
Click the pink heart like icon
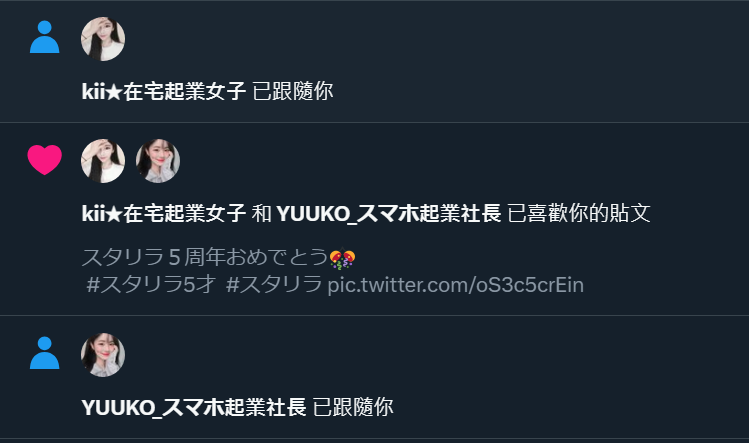pyautogui.click(x=44, y=160)
